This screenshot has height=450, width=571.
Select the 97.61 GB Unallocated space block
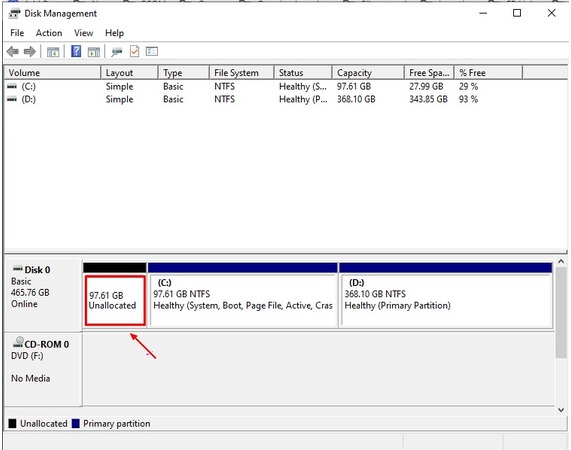tap(115, 300)
